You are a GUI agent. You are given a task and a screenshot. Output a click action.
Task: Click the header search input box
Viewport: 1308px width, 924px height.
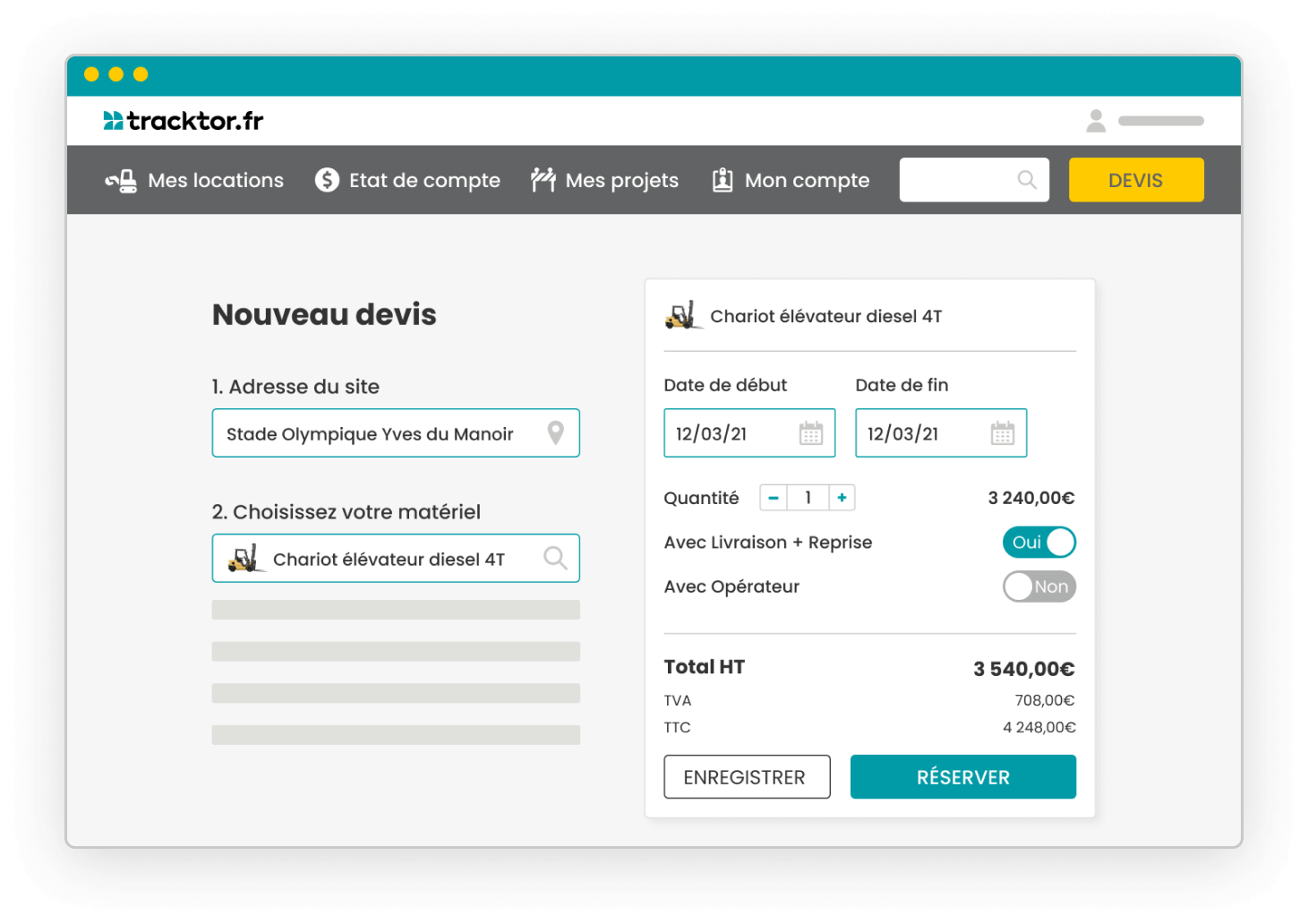point(974,180)
